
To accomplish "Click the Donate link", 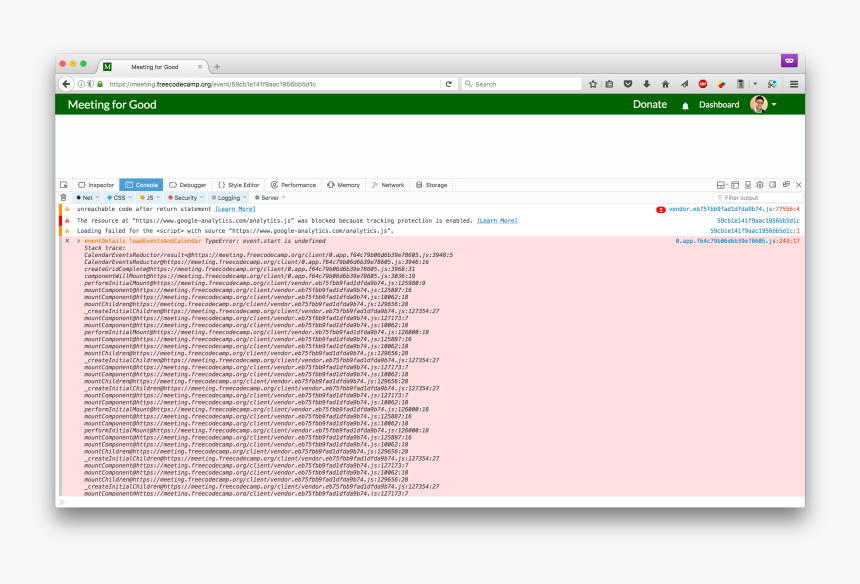I will (650, 104).
